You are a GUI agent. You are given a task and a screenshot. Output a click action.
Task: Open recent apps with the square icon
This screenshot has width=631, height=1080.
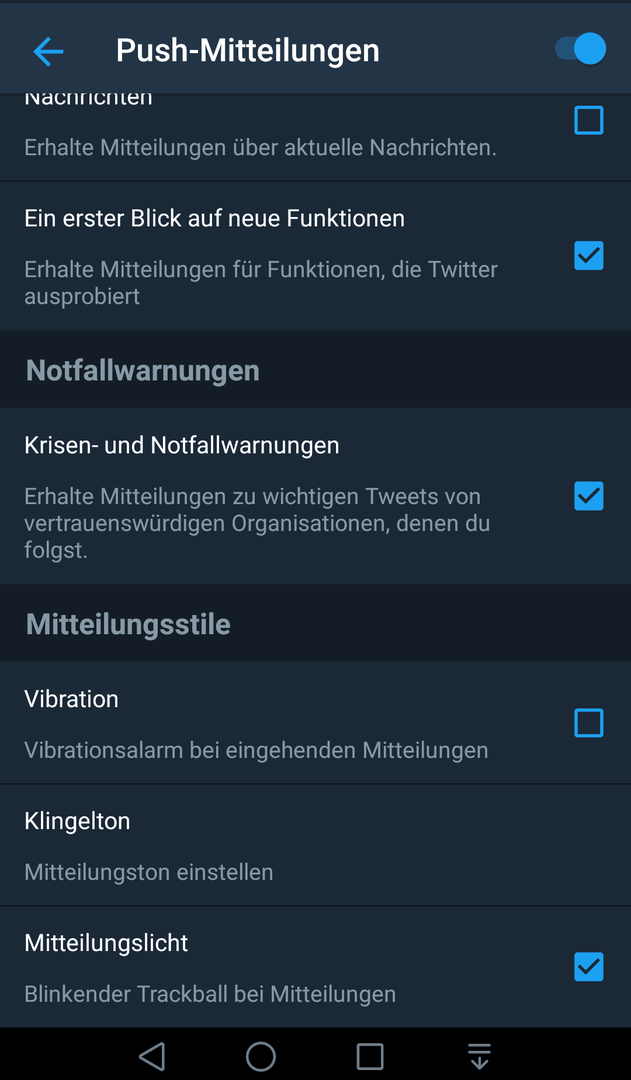click(x=370, y=1055)
